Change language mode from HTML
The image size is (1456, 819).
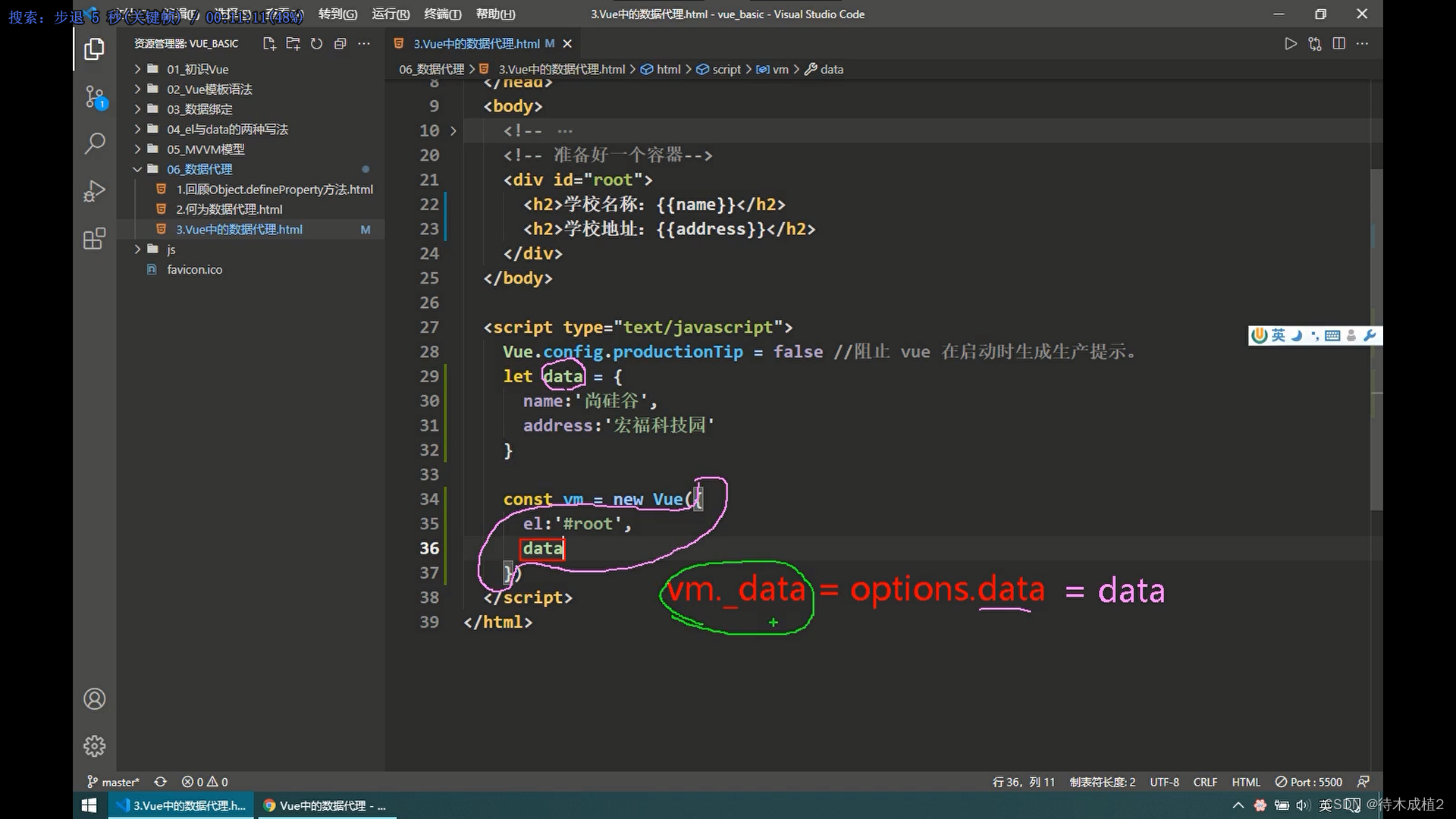click(x=1246, y=782)
